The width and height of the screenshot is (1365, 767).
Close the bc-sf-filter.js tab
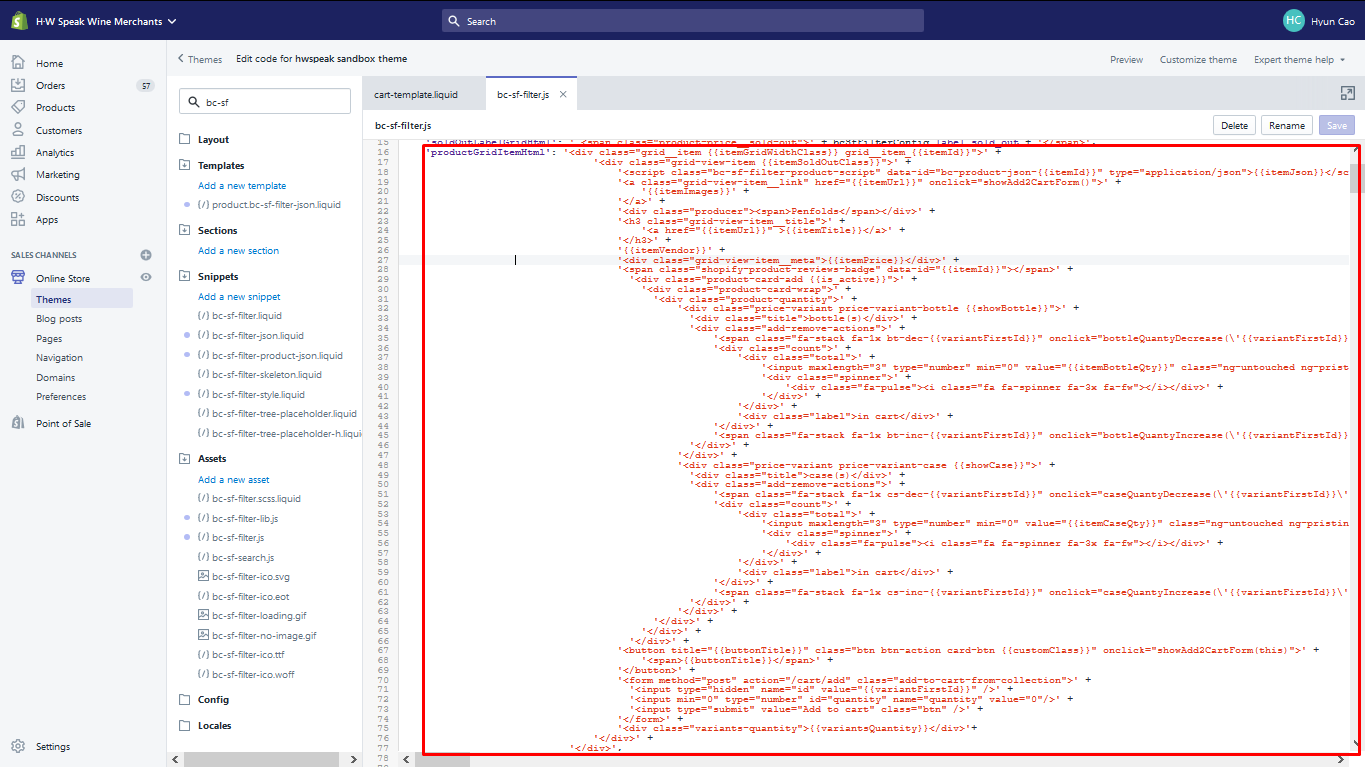[563, 94]
